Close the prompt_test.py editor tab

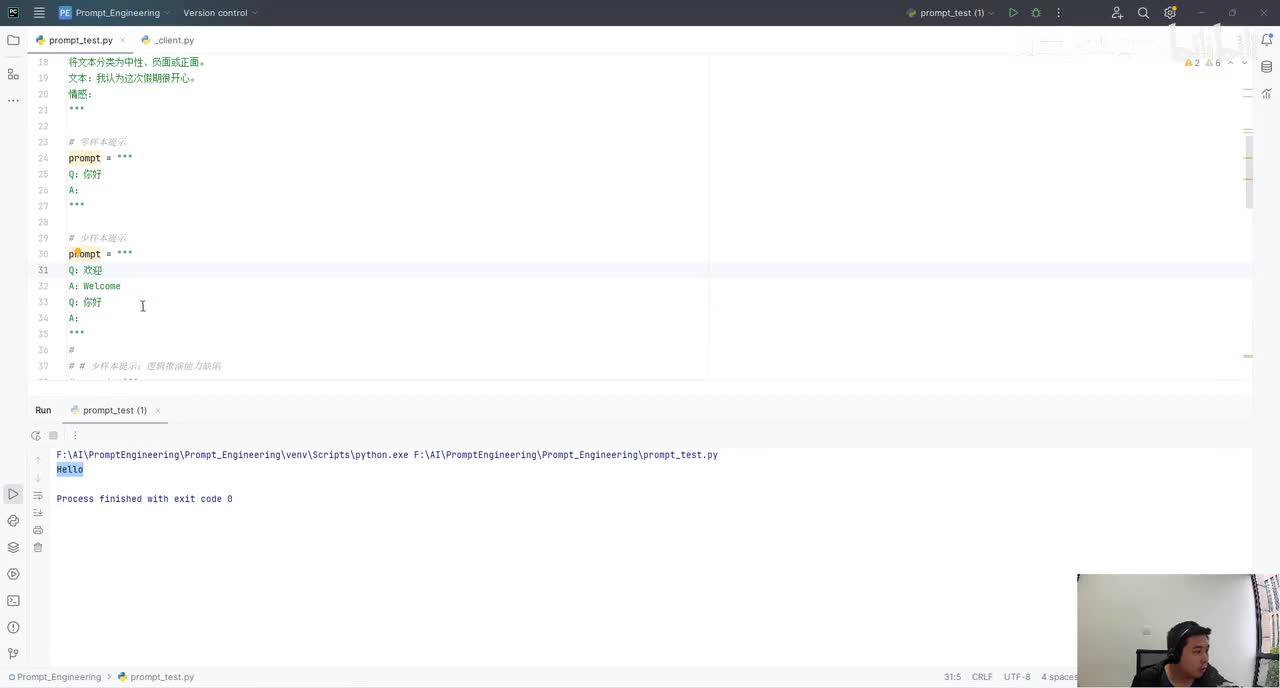pos(123,40)
